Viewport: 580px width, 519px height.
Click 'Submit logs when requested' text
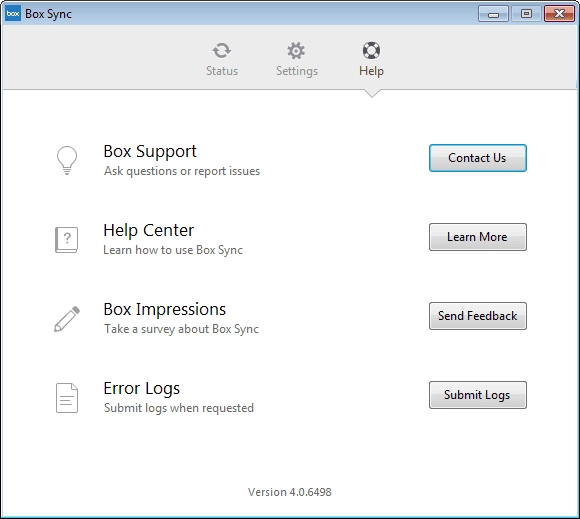point(179,408)
